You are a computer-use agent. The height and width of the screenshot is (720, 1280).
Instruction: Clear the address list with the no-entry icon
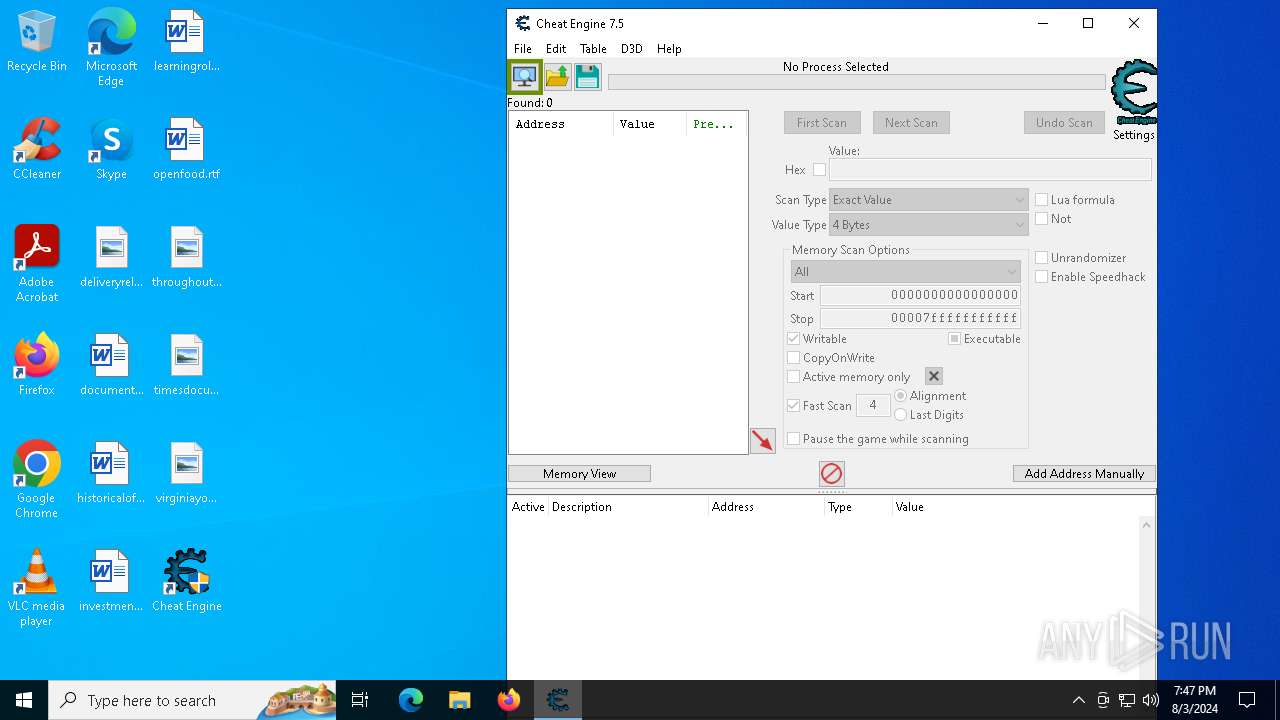pyautogui.click(x=831, y=473)
